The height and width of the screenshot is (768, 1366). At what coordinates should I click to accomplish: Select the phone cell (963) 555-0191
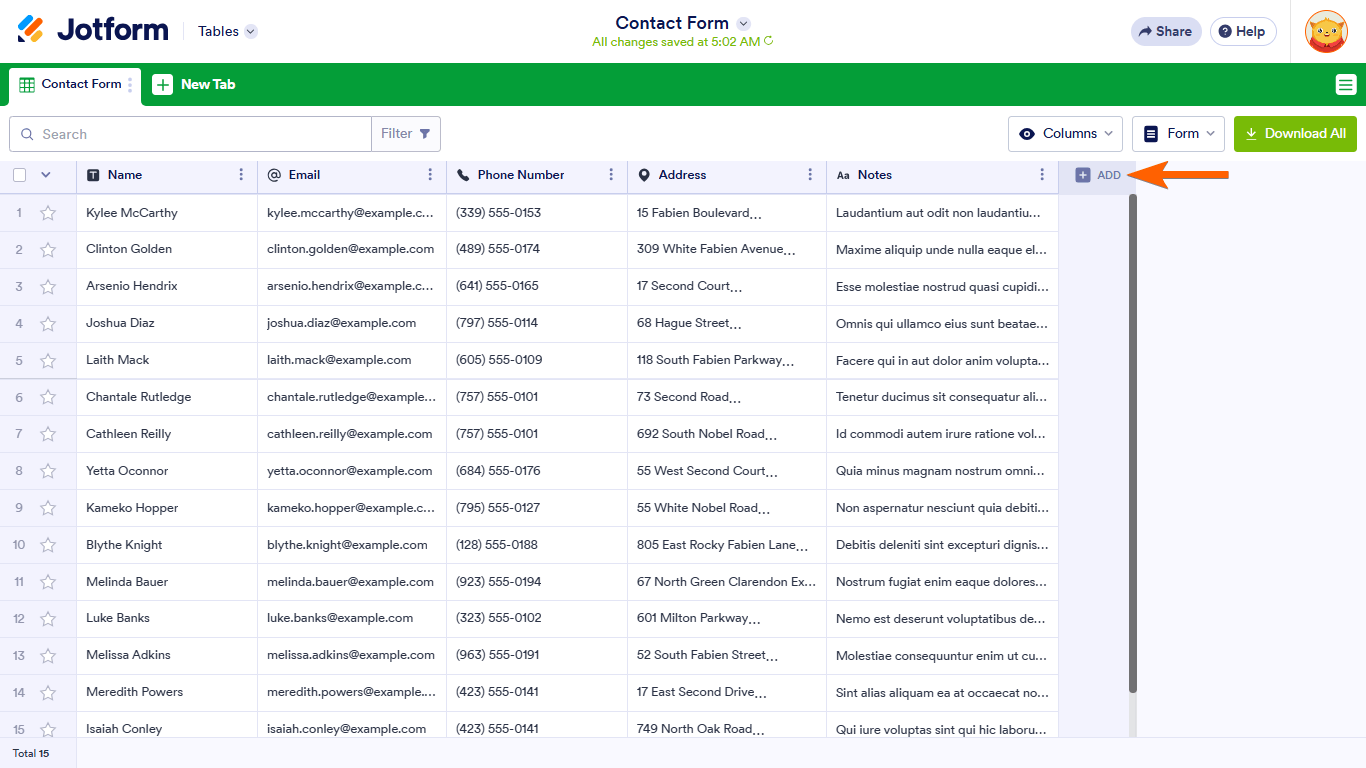(537, 657)
